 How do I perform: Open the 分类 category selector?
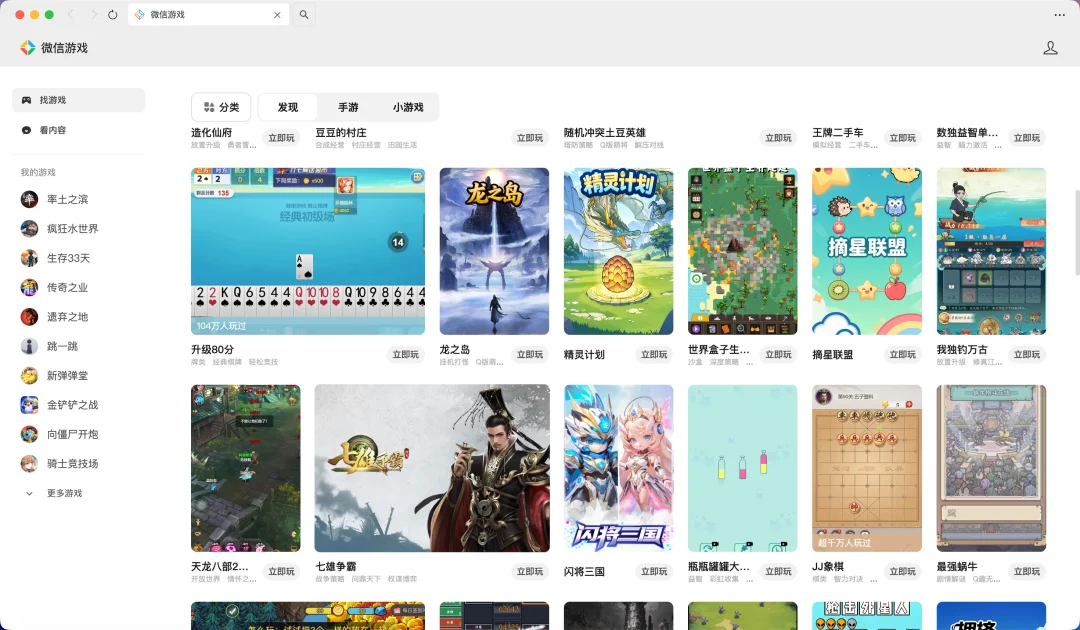pyautogui.click(x=221, y=107)
